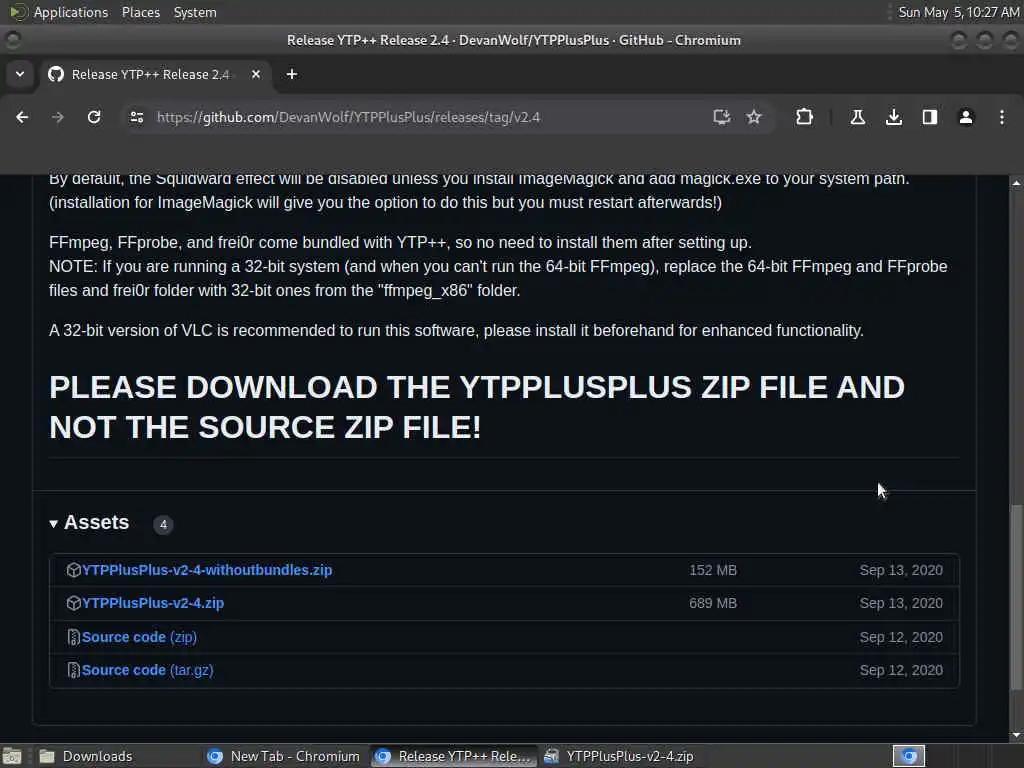Screen dimensions: 1024x768
Task: Open a new browser tab
Action: tap(292, 74)
